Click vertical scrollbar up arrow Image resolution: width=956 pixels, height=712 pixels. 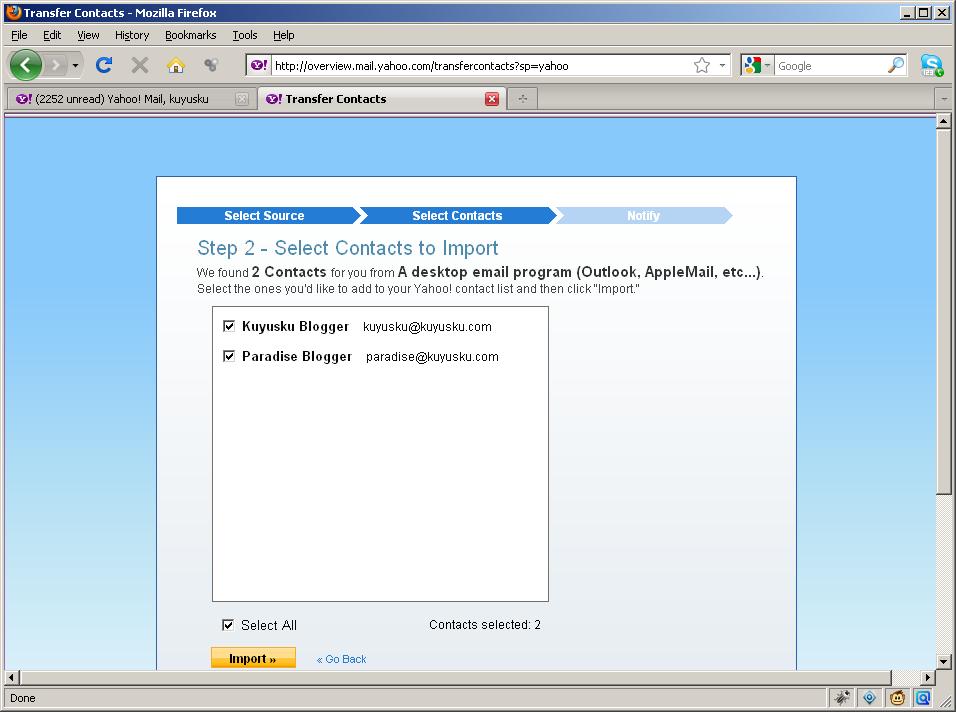click(x=943, y=121)
